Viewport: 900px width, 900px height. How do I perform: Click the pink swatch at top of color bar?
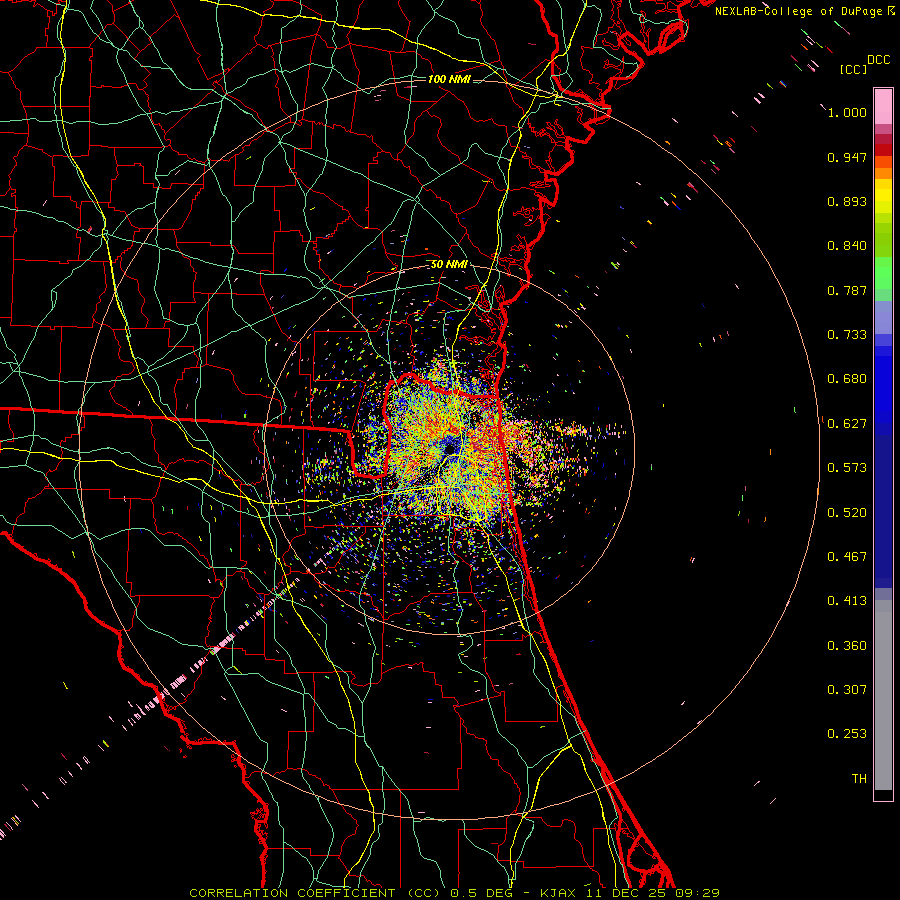point(883,107)
